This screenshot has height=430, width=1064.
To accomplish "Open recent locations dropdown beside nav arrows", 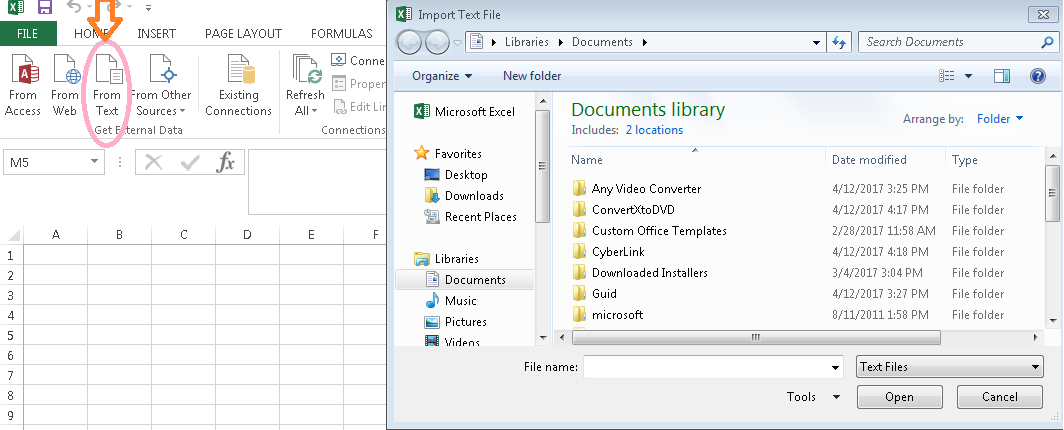I will coord(457,42).
